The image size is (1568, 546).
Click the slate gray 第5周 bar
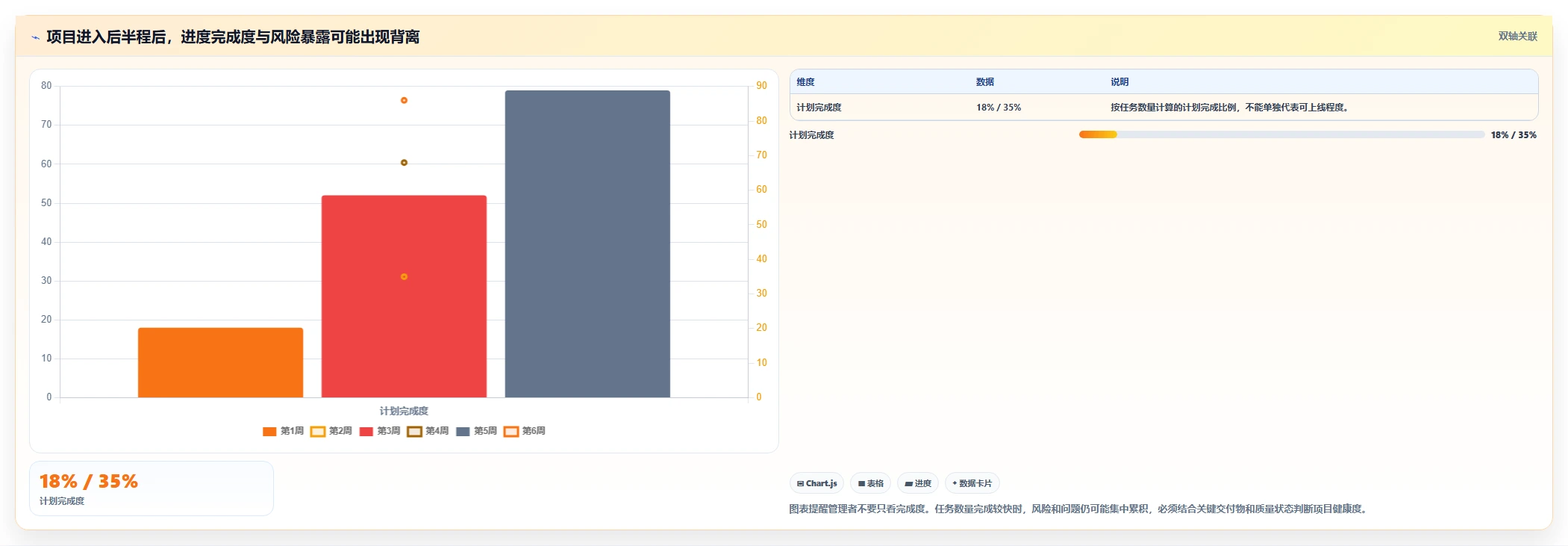click(x=587, y=243)
